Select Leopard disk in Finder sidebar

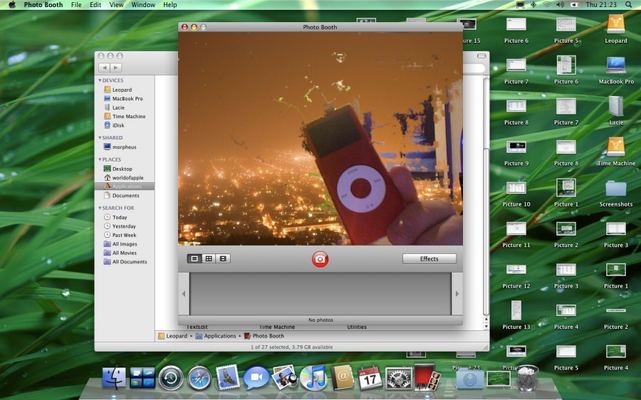124,90
